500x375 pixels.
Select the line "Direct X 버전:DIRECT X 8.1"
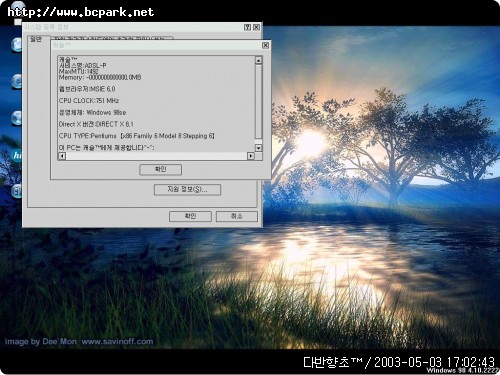coord(96,124)
